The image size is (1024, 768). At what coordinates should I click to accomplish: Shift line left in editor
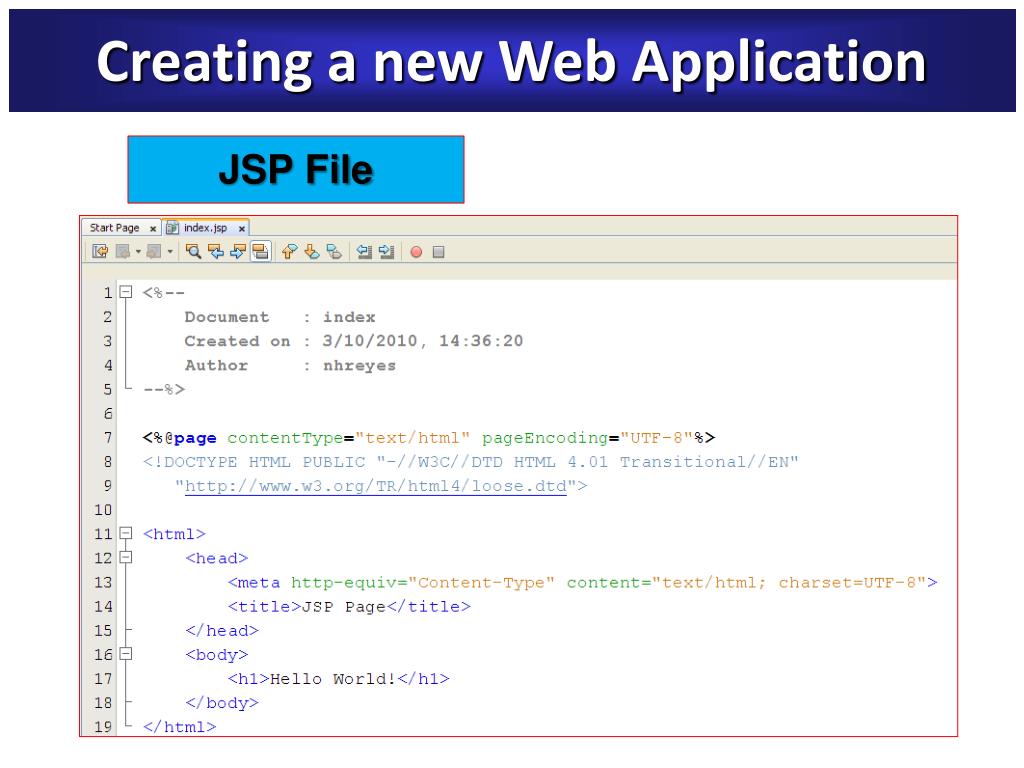click(364, 252)
